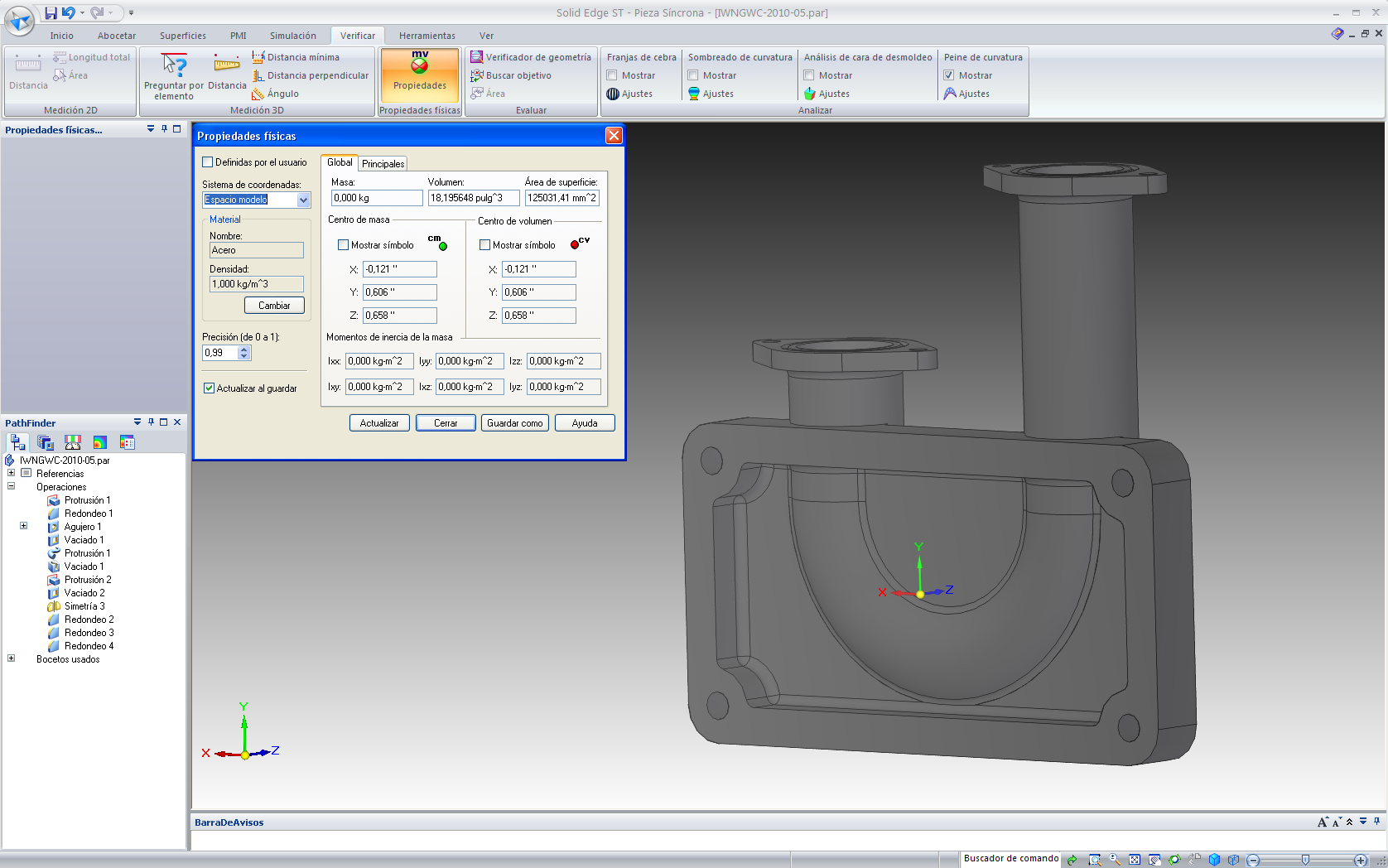
Task: Click the Solid Edge application button
Action: point(19,19)
